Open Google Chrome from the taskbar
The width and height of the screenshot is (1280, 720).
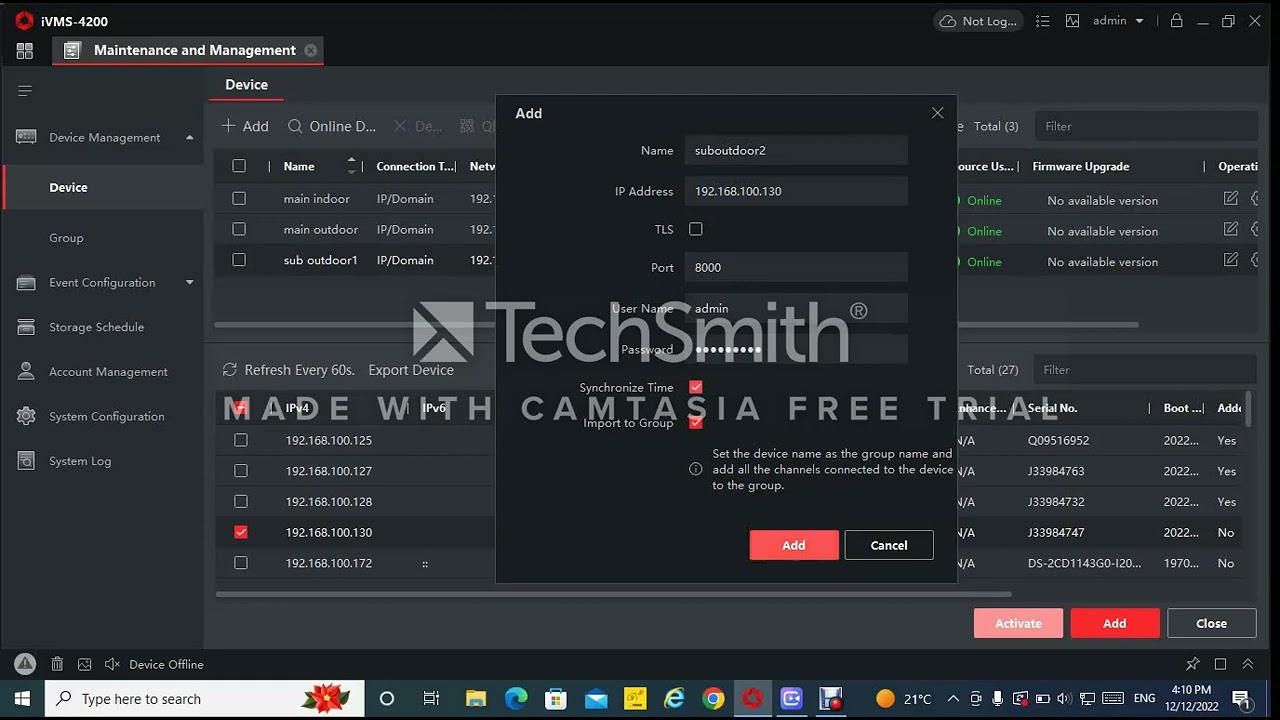(x=713, y=698)
